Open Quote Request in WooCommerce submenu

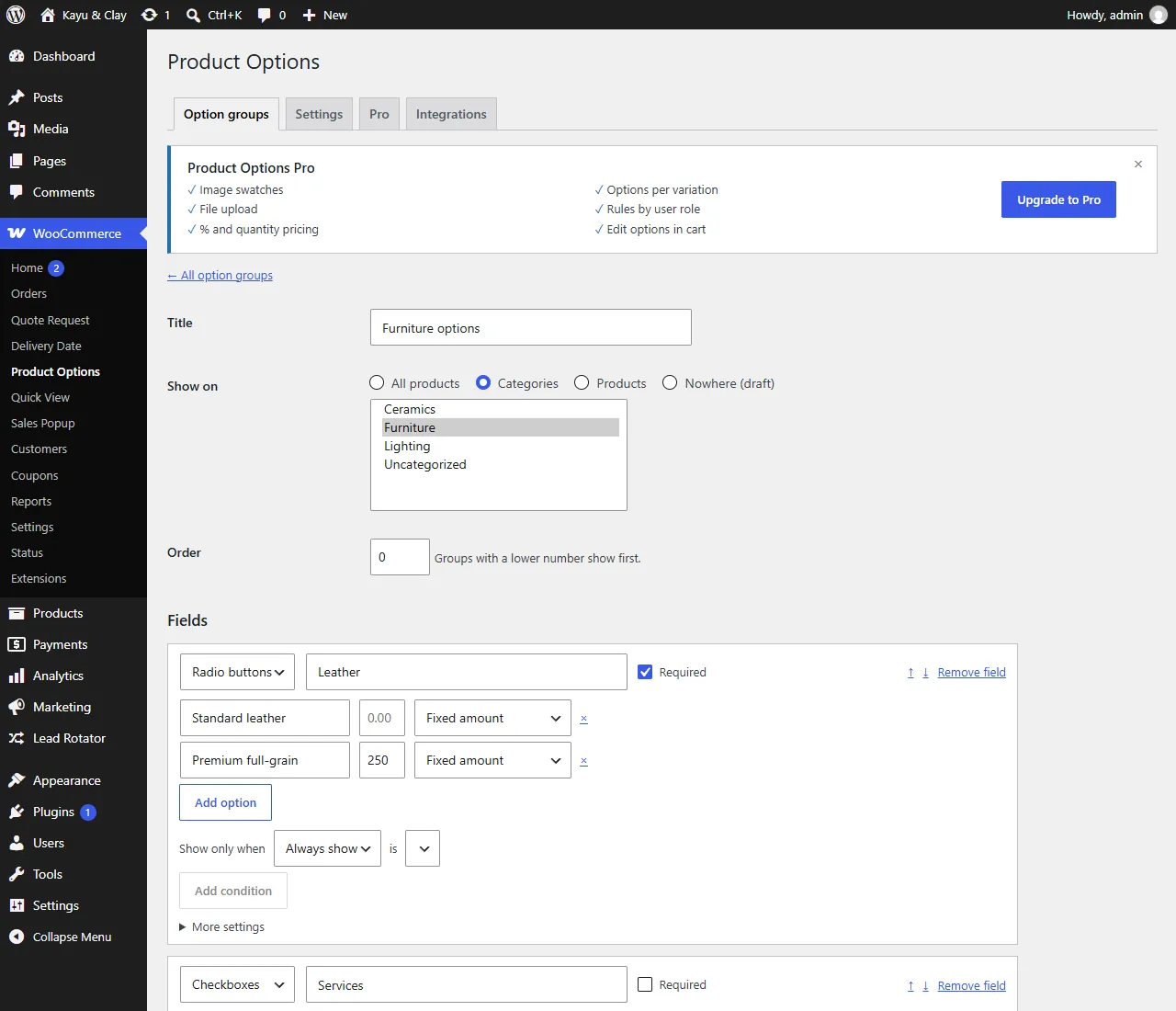pyautogui.click(x=51, y=320)
